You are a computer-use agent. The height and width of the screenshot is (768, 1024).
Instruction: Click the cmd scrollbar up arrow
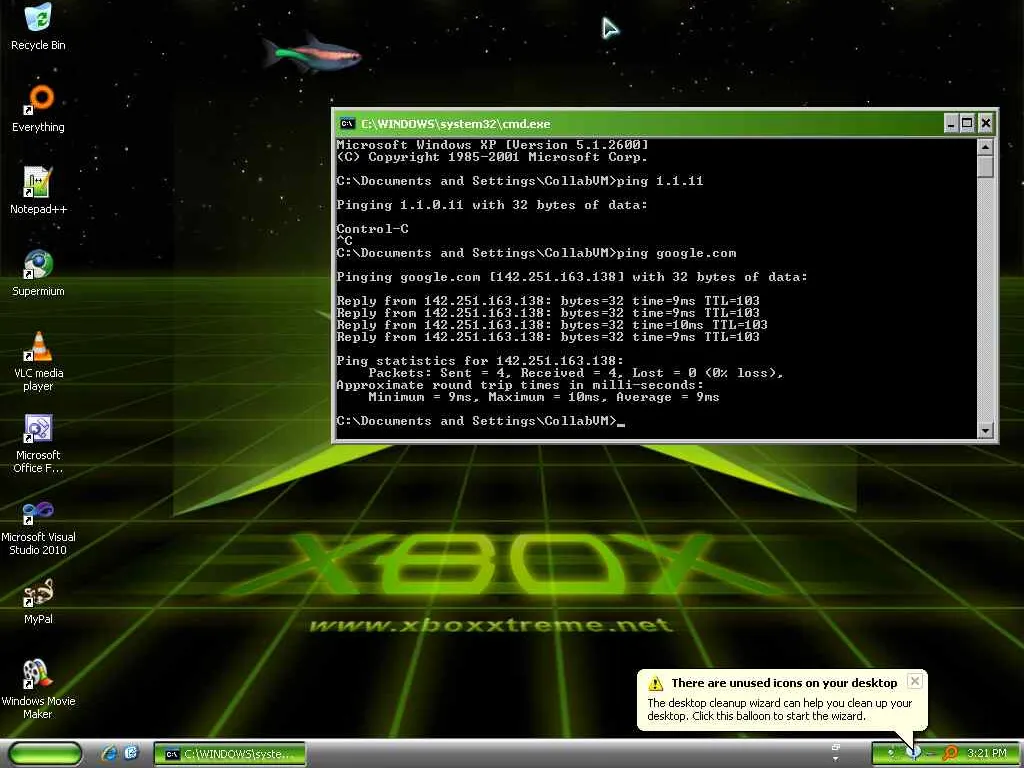(985, 146)
